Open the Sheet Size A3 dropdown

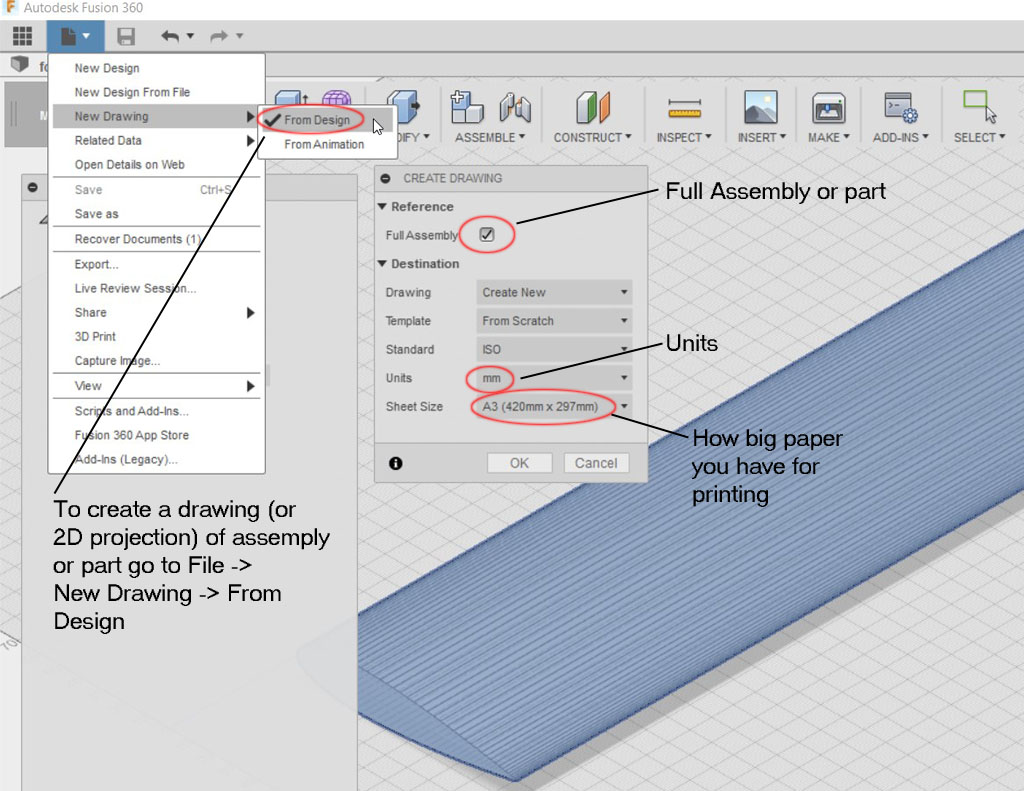pos(554,406)
